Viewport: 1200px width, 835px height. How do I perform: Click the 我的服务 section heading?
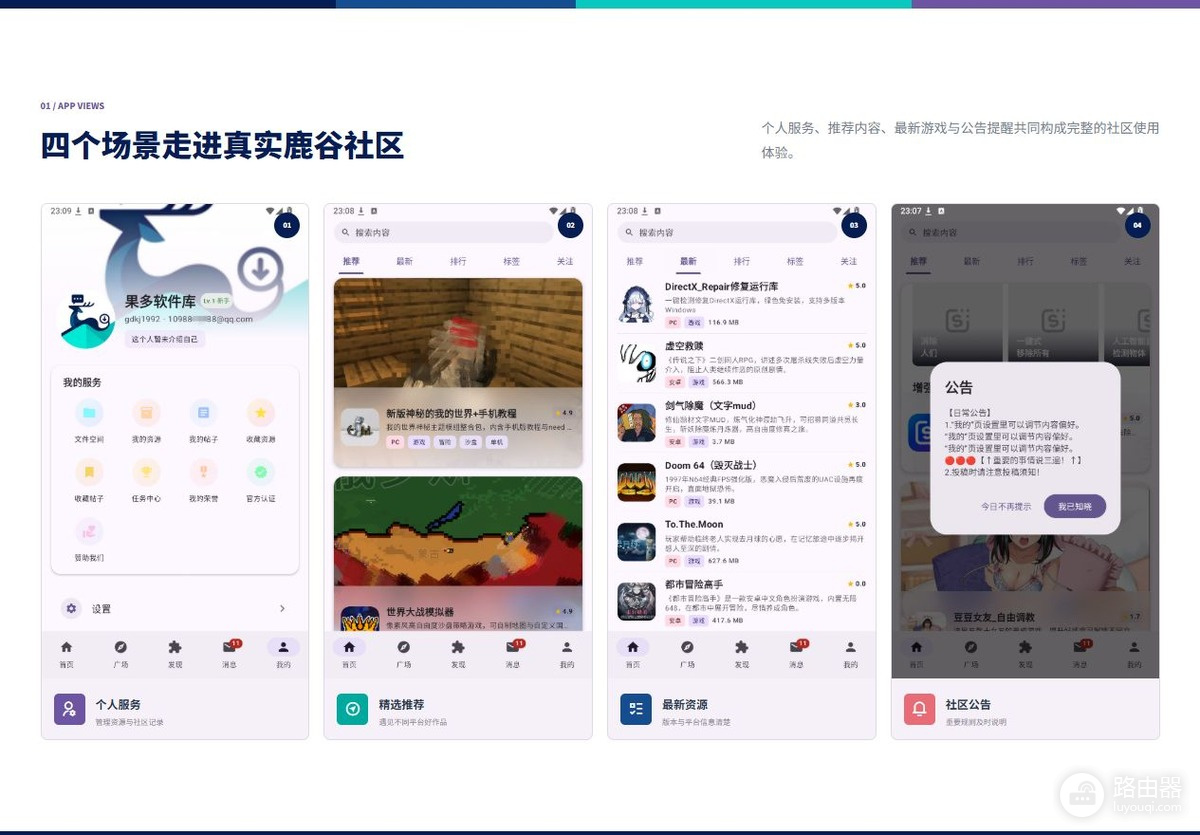[82, 382]
